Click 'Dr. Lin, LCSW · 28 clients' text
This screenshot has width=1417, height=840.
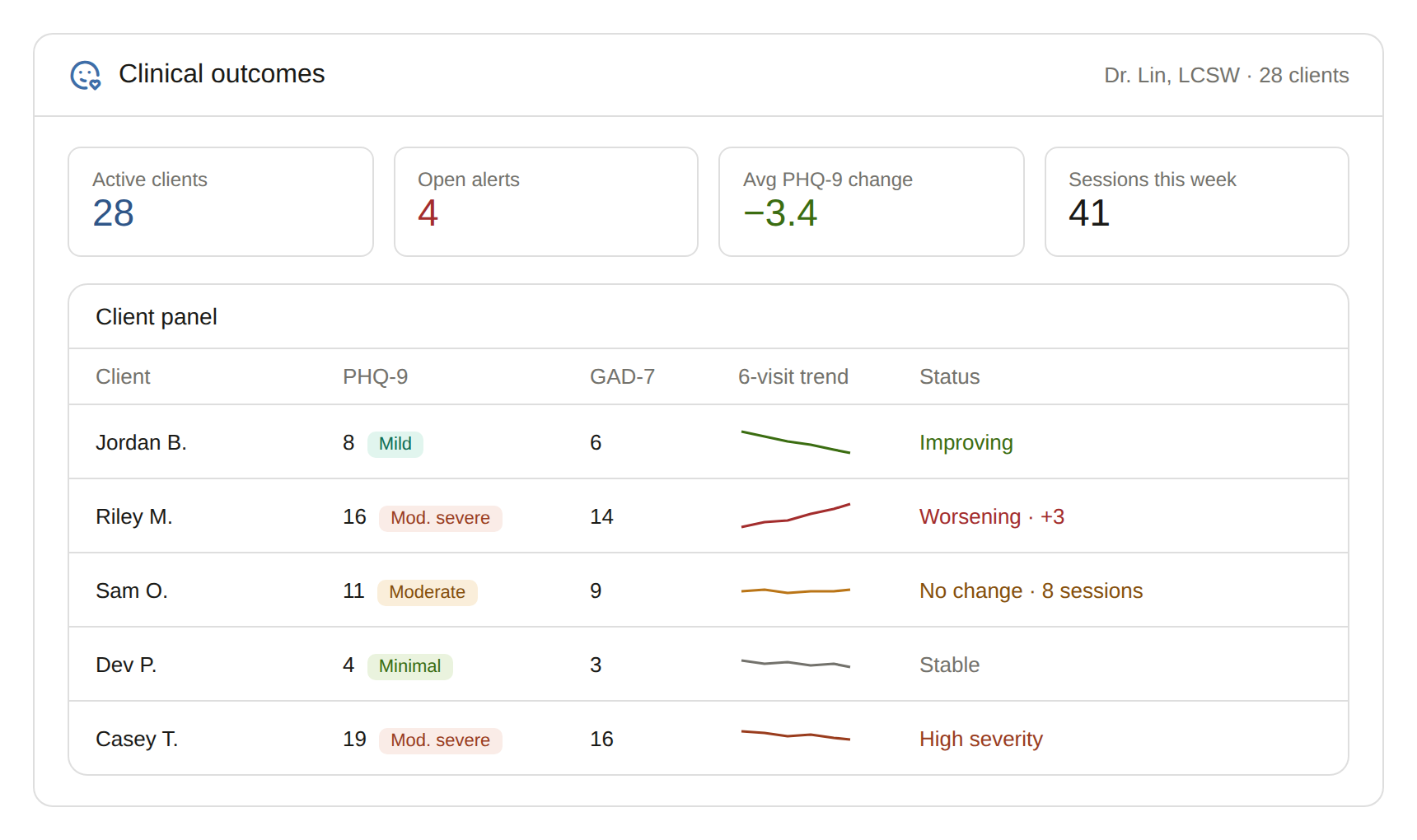click(1226, 75)
